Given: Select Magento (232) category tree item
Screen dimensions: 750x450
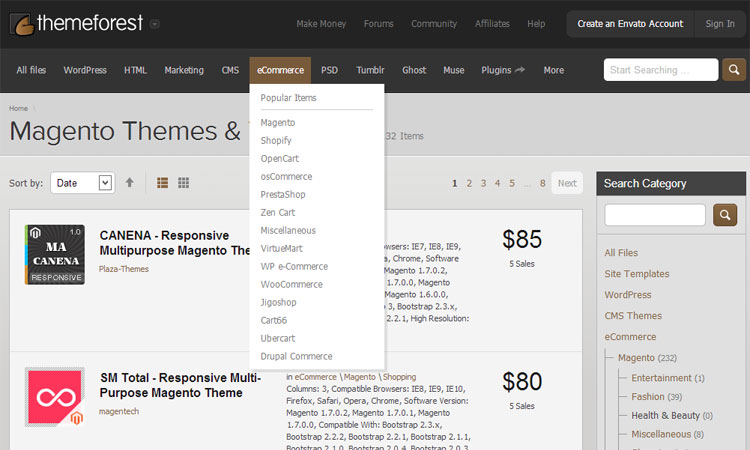Looking at the screenshot, I should (x=647, y=358).
